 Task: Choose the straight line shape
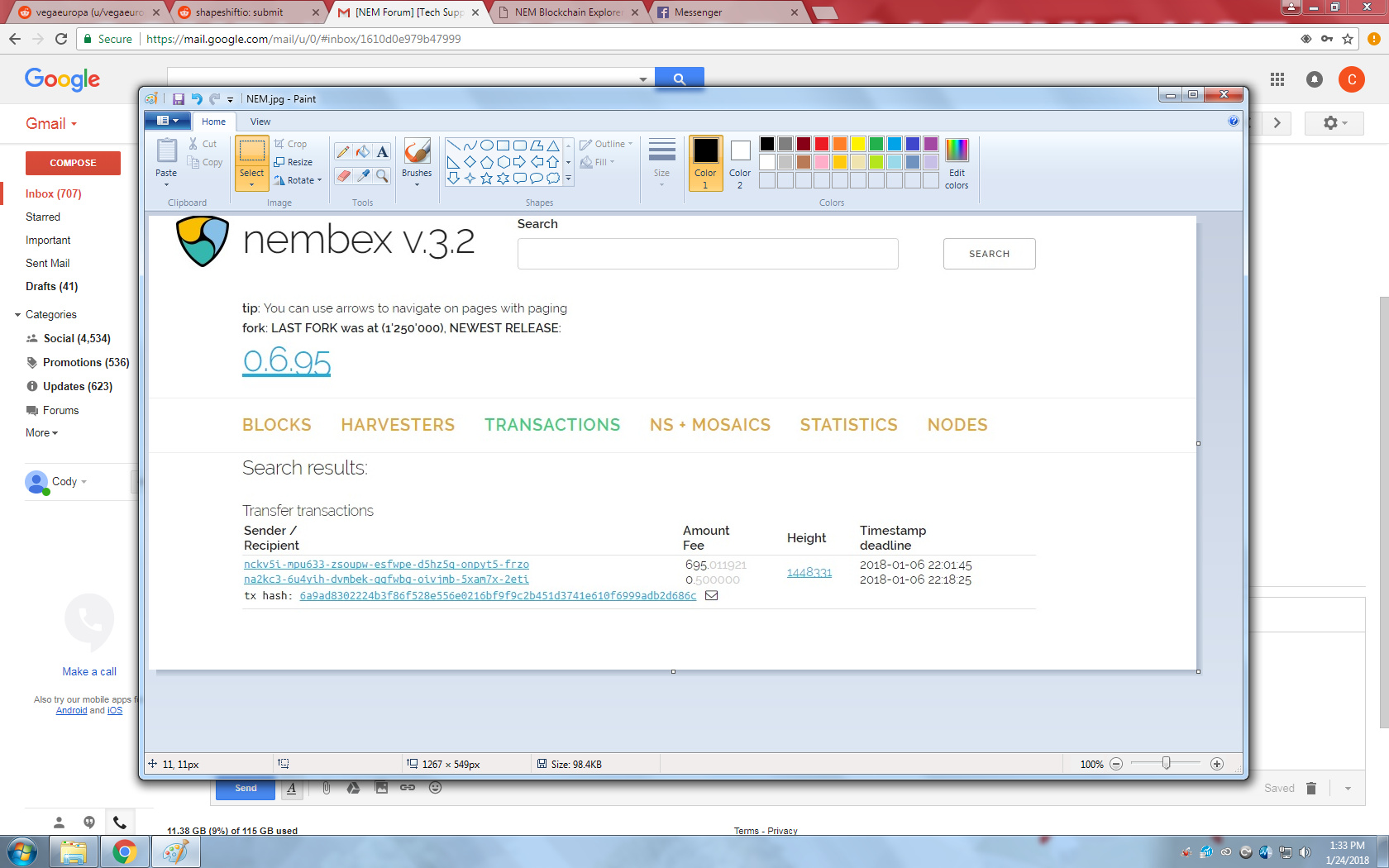click(453, 145)
